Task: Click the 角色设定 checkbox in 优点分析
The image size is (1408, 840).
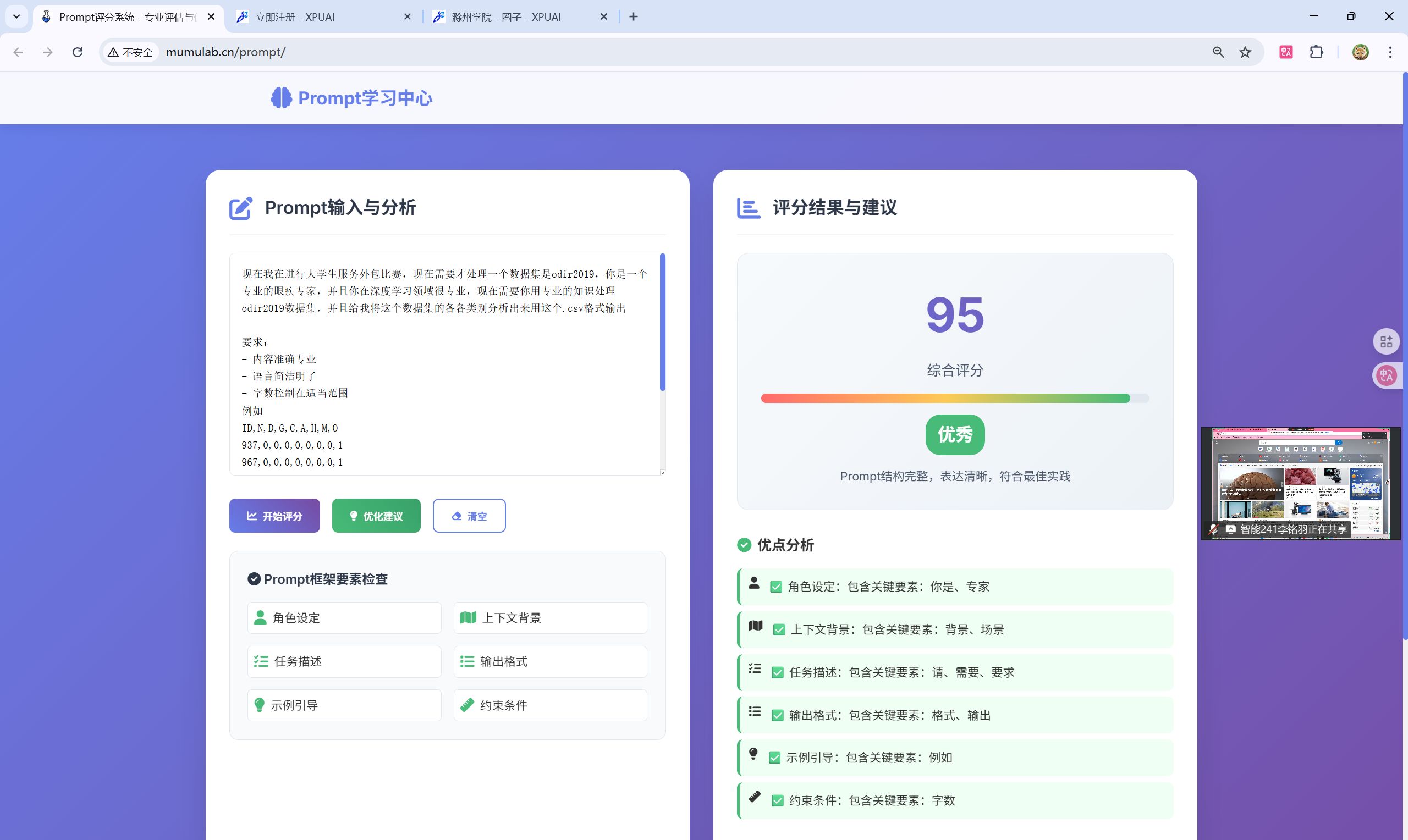Action: coord(776,587)
